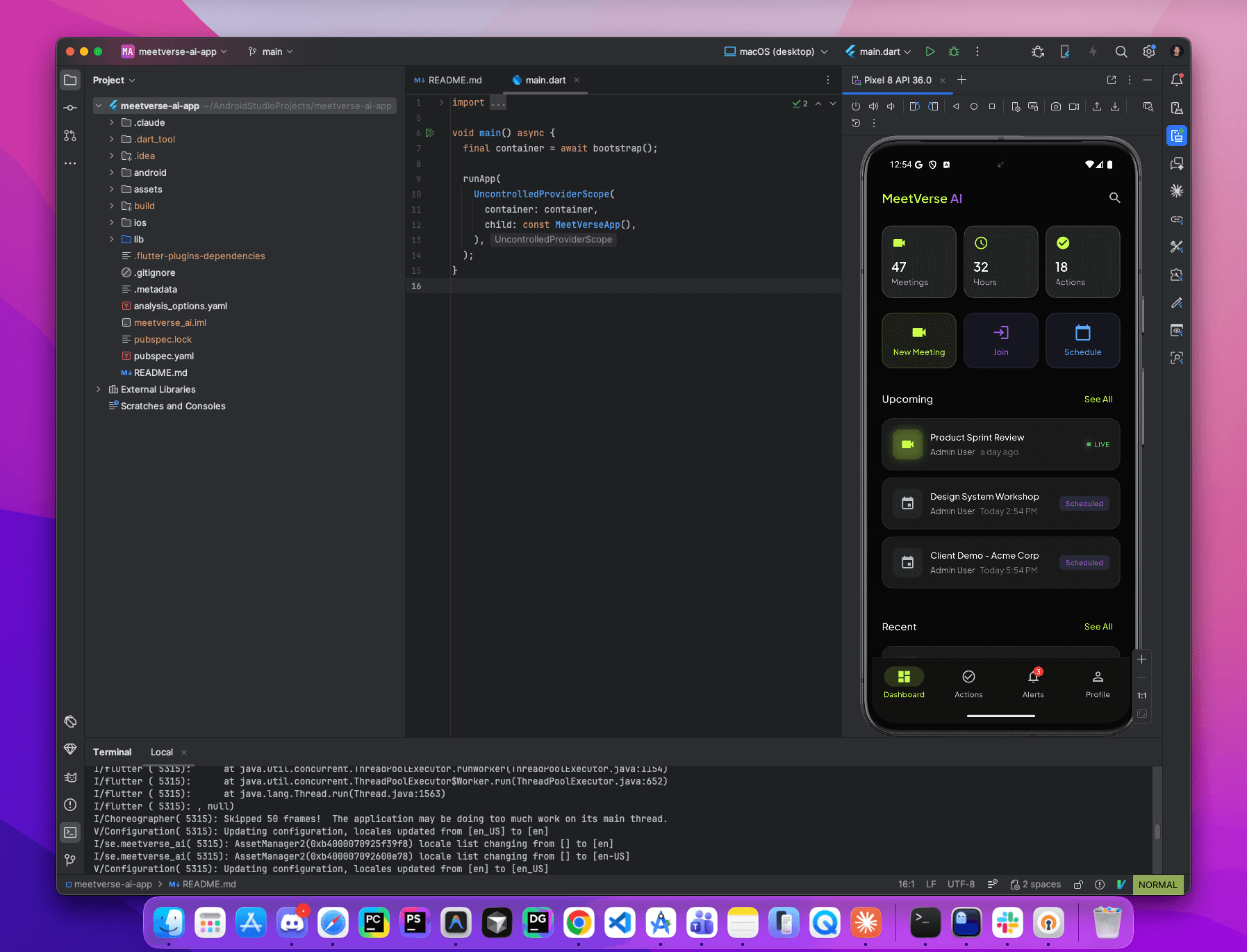Open IDE notifications bell icon
The width and height of the screenshot is (1247, 952).
pos(1177,80)
